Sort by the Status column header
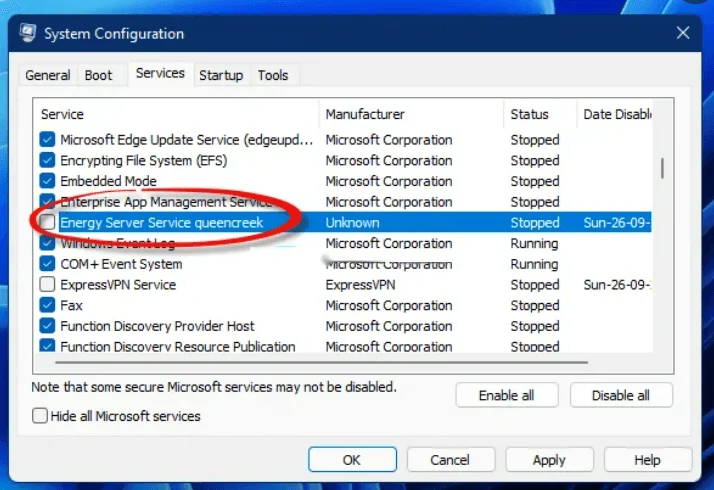Viewport: 714px width, 490px height. click(x=541, y=114)
